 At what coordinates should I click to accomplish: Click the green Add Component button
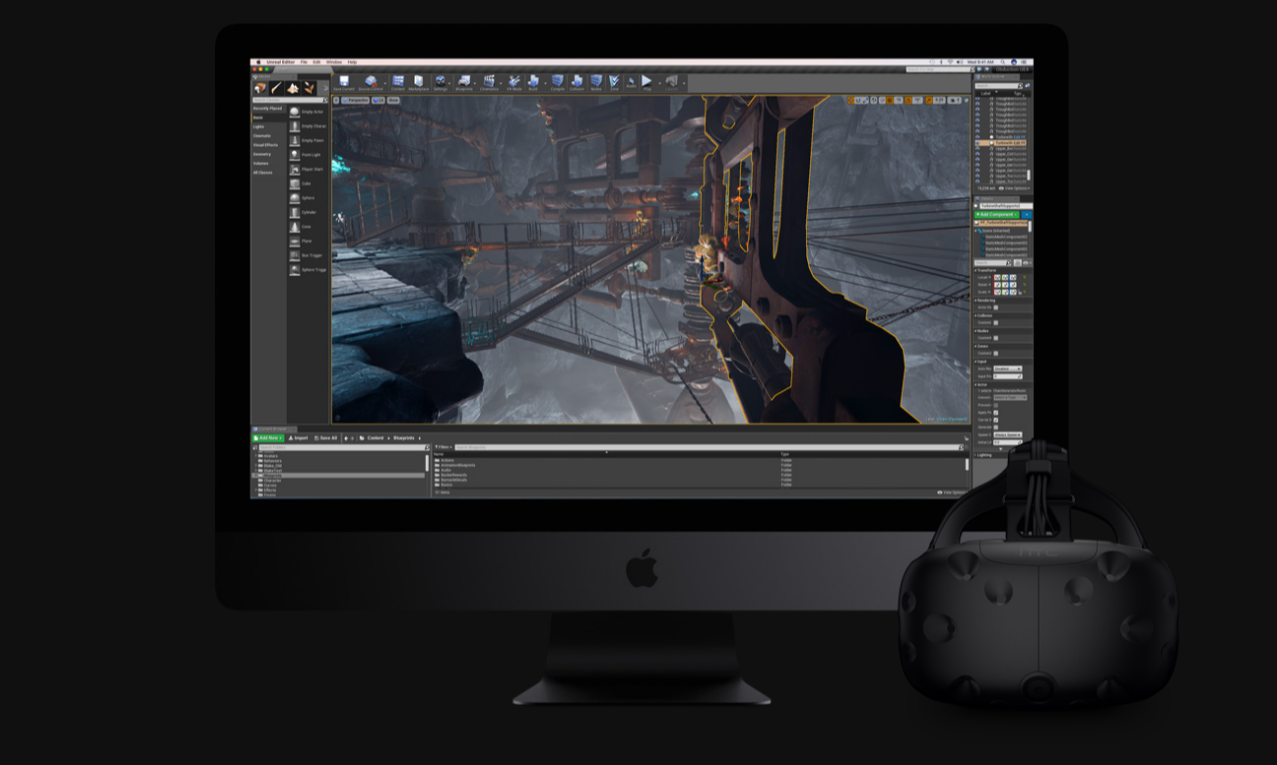tap(996, 215)
